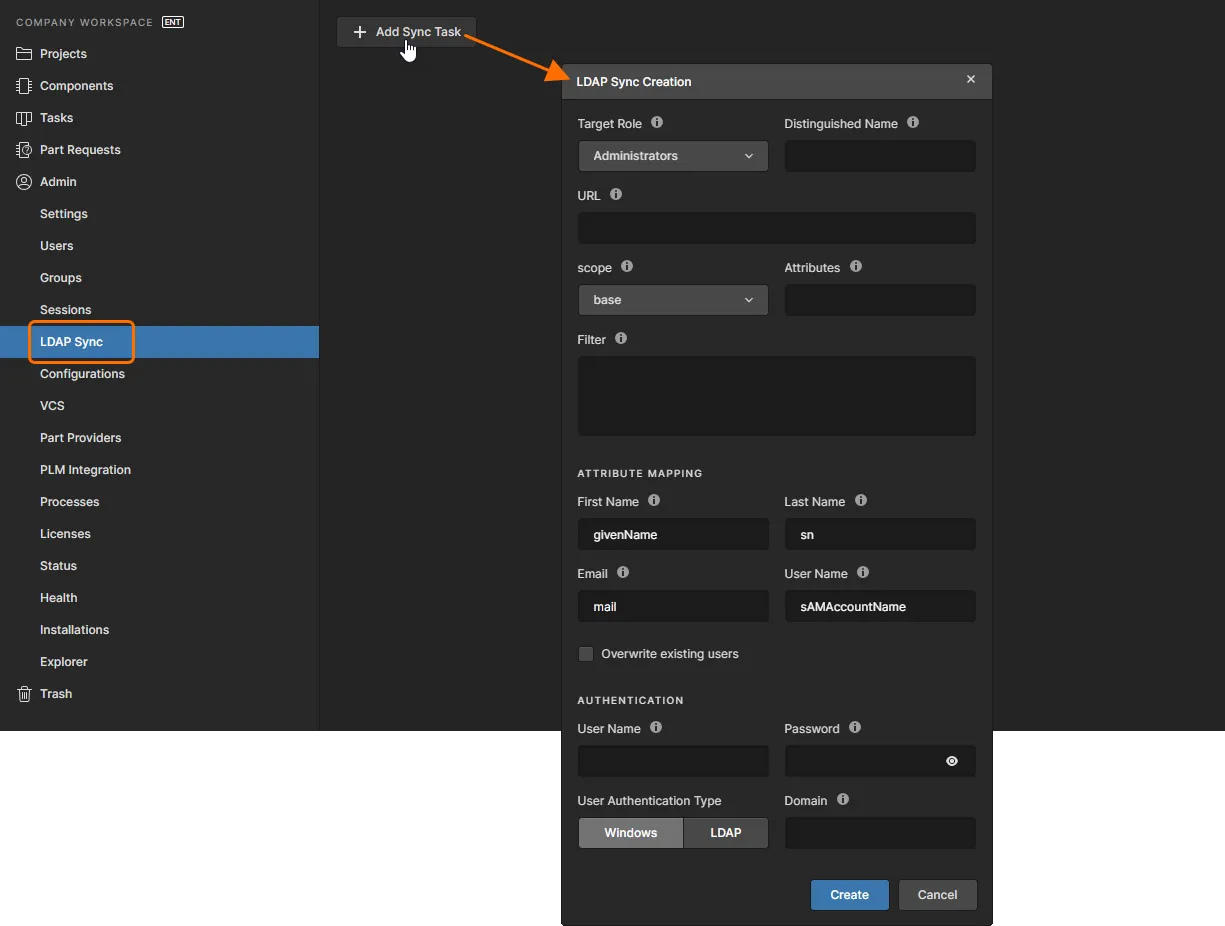Open PLM Integration admin page
This screenshot has height=926, width=1225.
click(x=85, y=470)
